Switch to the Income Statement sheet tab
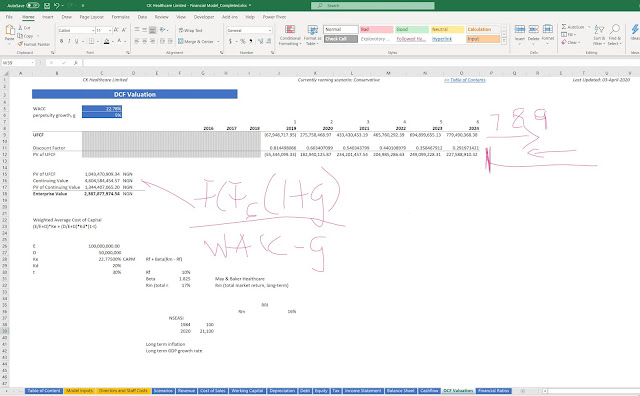640x396 pixels. click(363, 391)
